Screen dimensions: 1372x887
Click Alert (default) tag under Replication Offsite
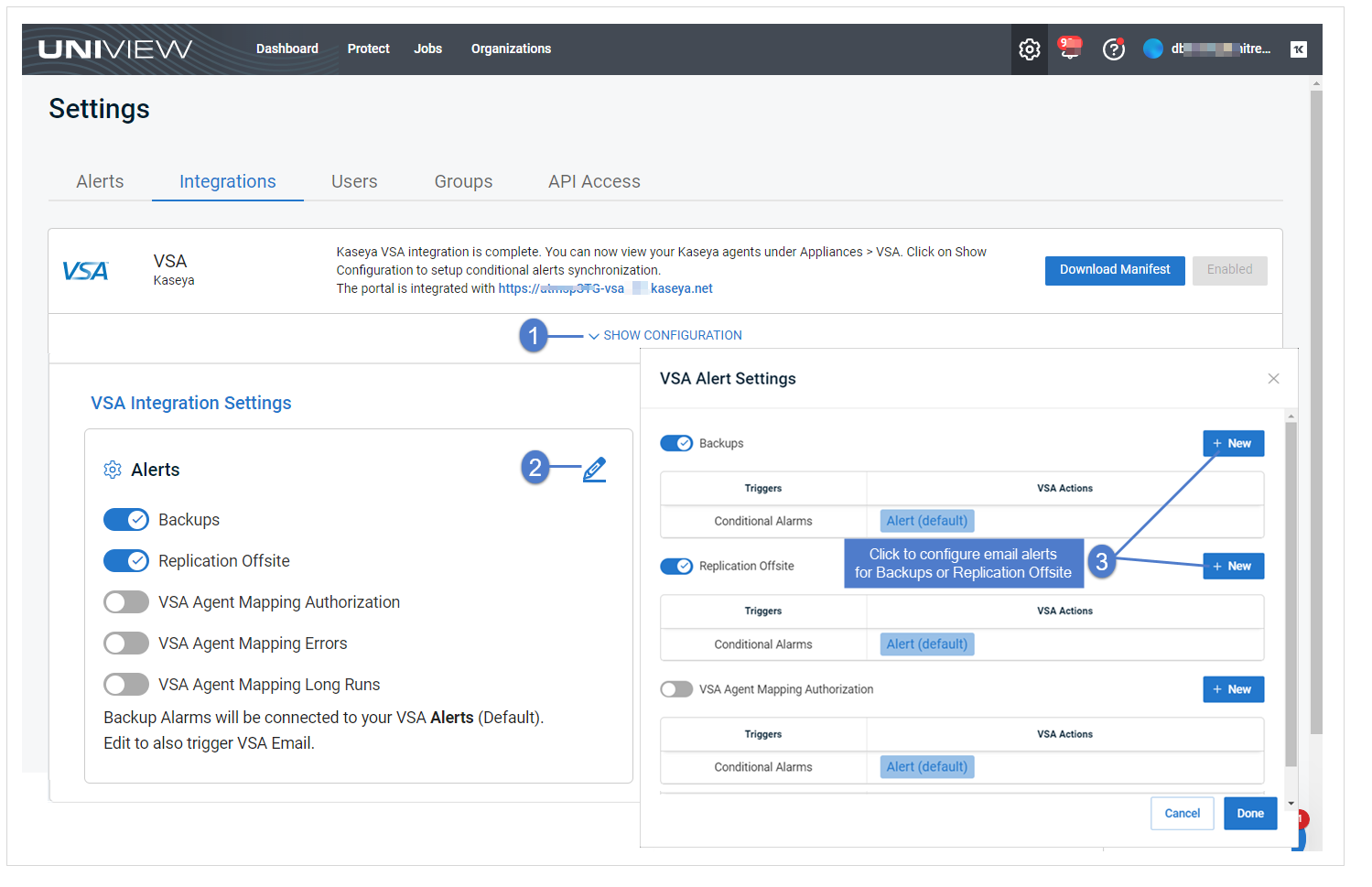(x=927, y=644)
